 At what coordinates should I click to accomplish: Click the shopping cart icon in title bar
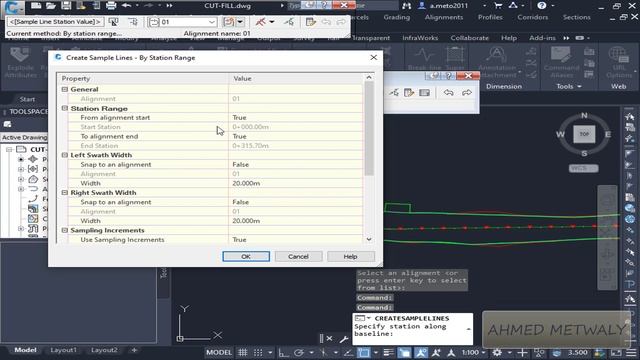[x=498, y=6]
